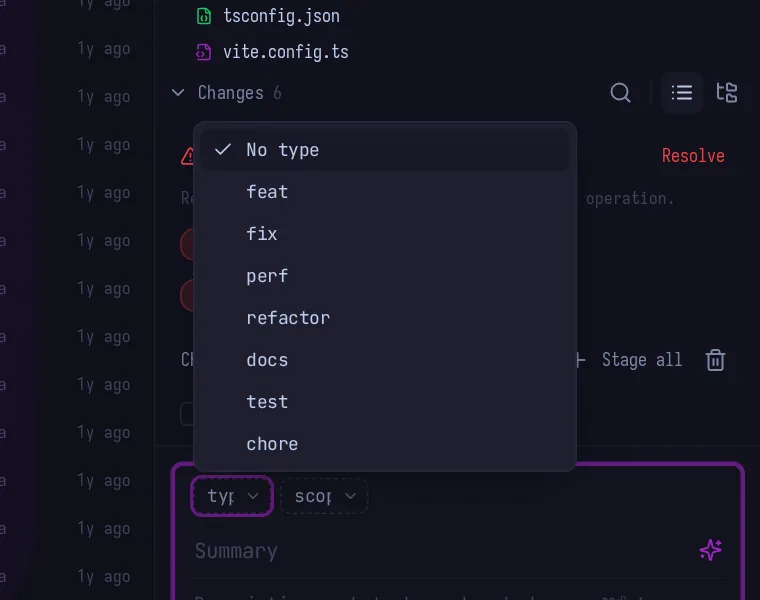760x600 pixels.
Task: Click the Resolve link
Action: coord(693,156)
